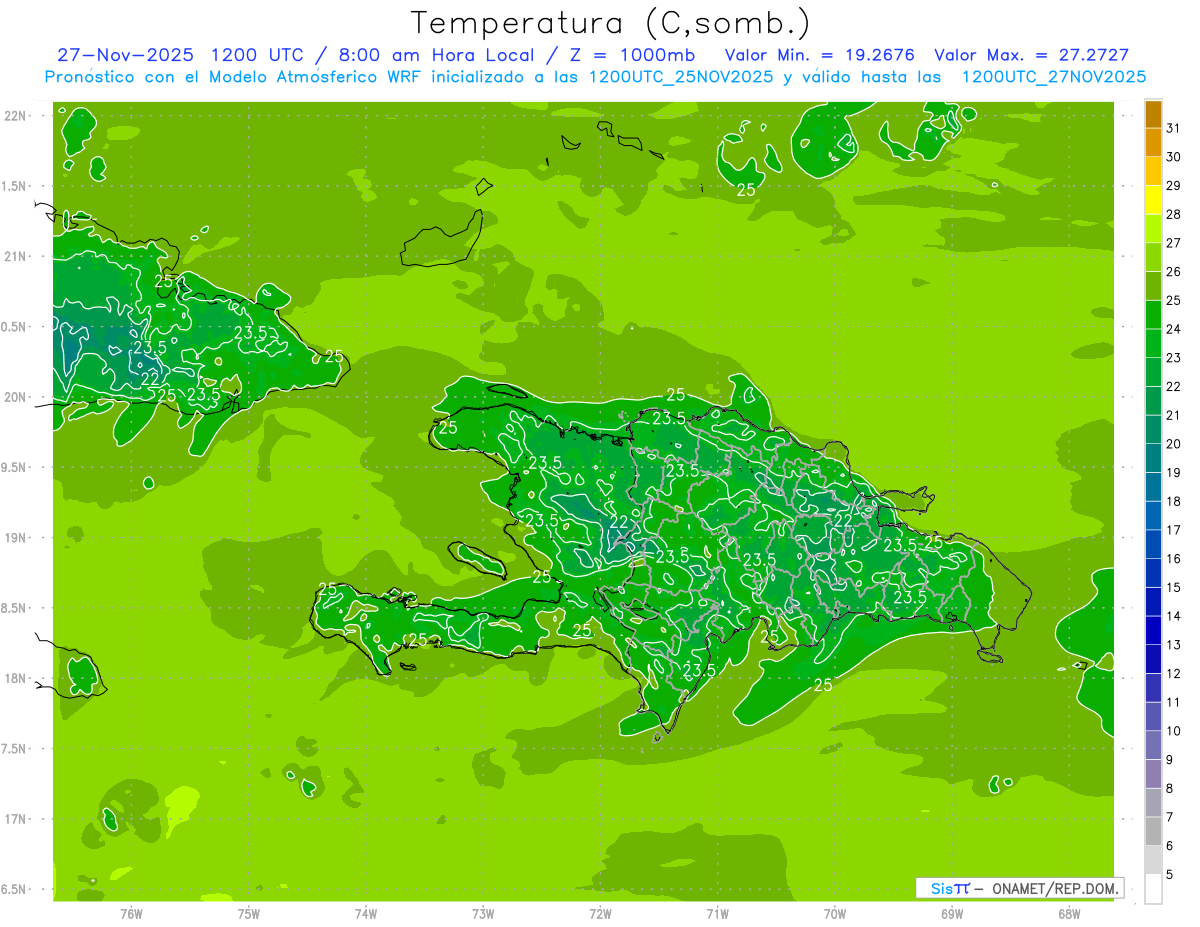Click the "74W" longitude label
The height and width of the screenshot is (927, 1200).
click(x=366, y=914)
